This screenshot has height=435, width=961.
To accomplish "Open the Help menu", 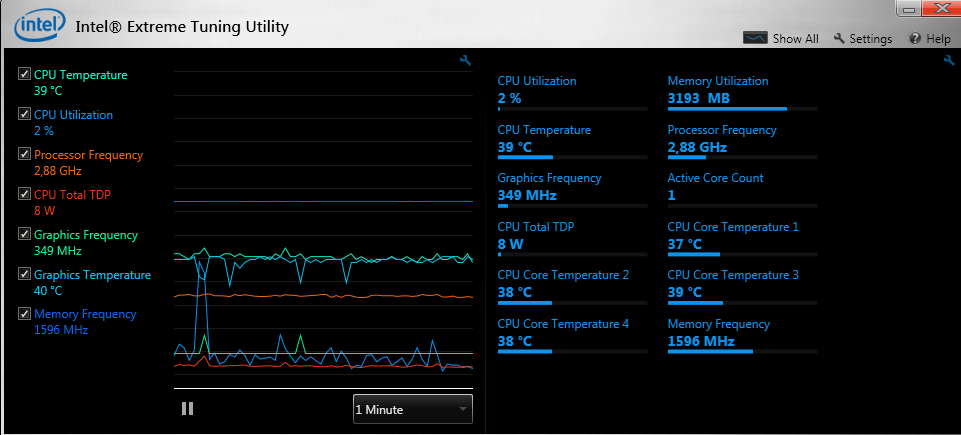I will tap(938, 39).
